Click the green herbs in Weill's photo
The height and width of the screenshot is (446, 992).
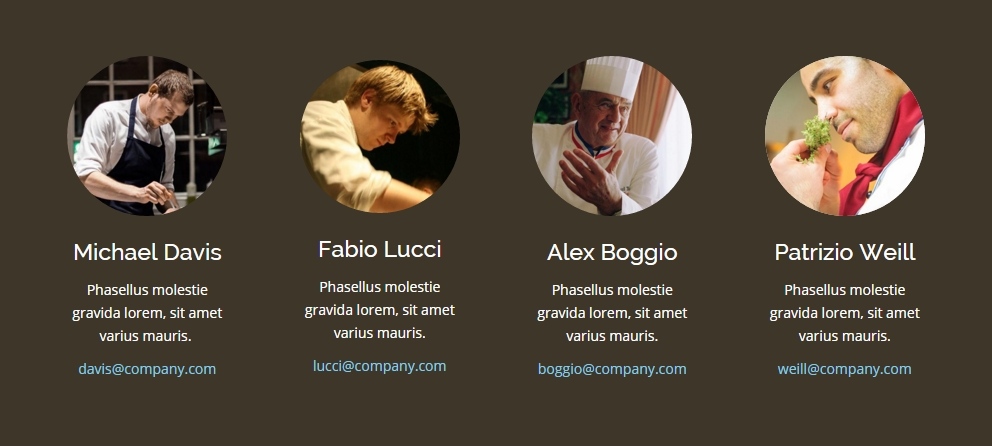click(815, 137)
